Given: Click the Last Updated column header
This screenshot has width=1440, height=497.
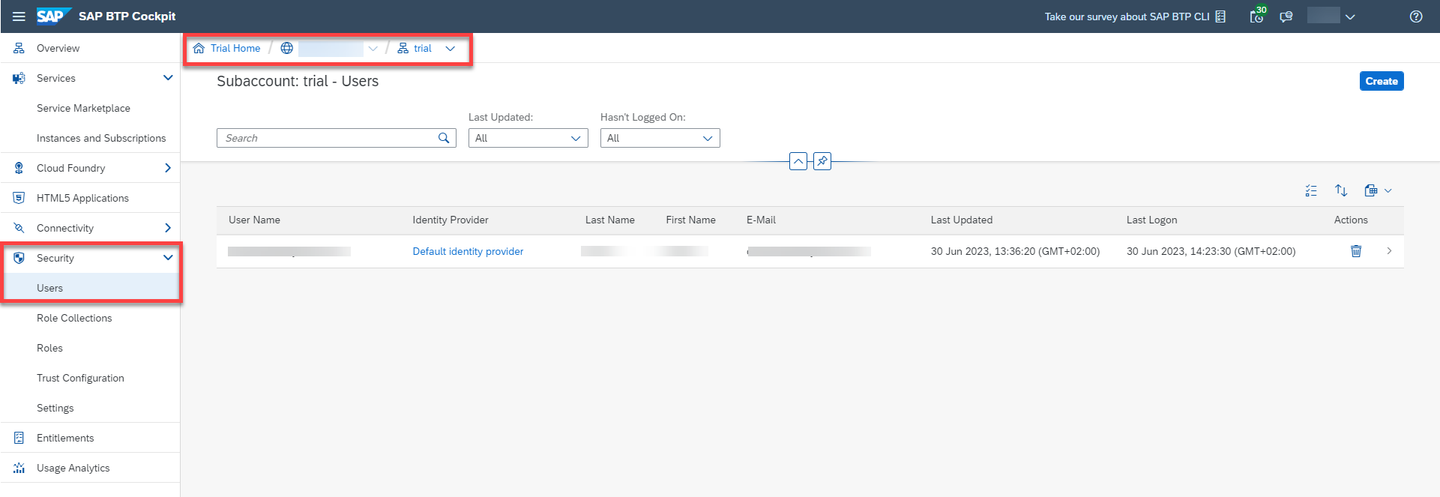Looking at the screenshot, I should pos(962,220).
